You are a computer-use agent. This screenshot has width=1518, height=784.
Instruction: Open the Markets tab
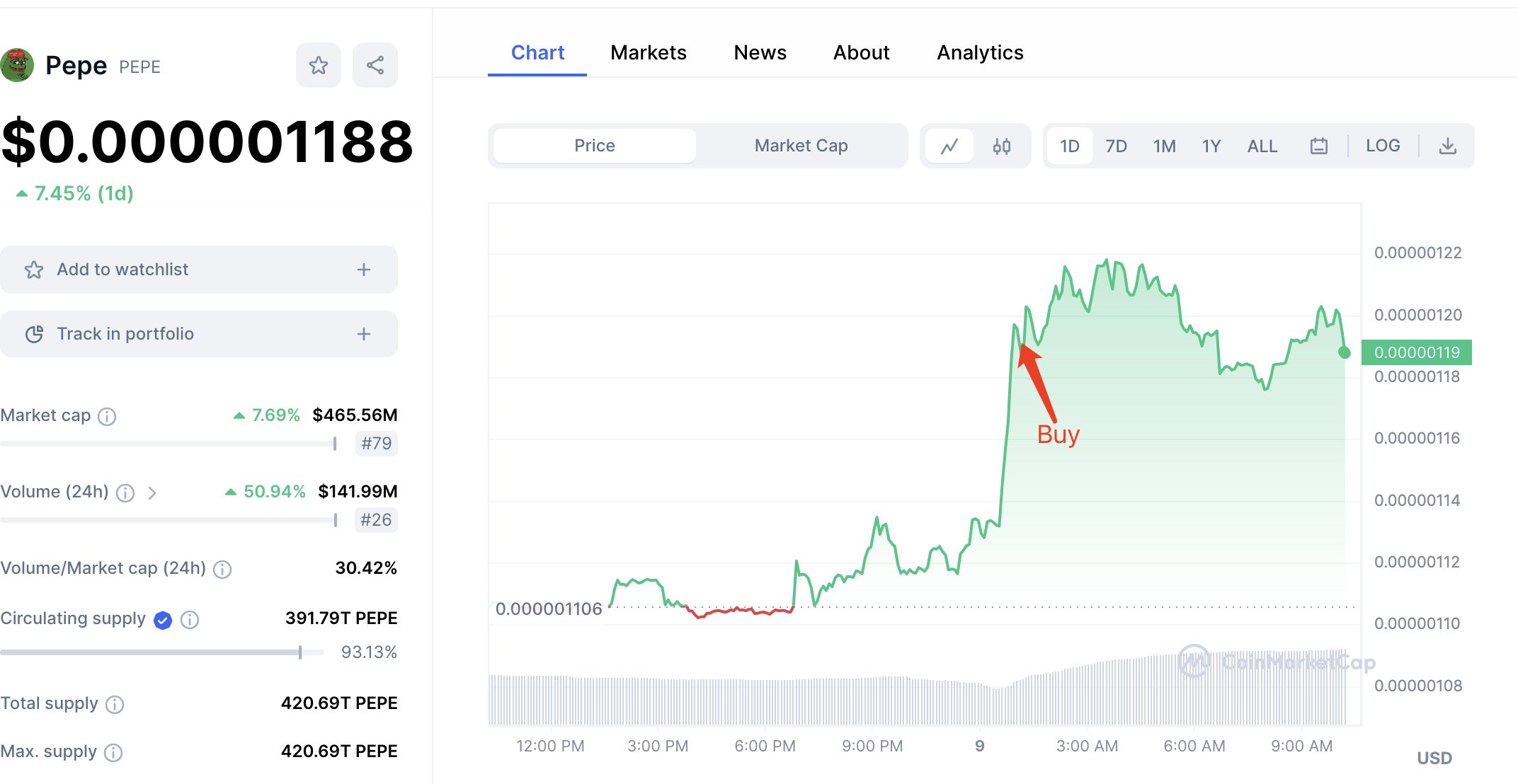coord(649,52)
